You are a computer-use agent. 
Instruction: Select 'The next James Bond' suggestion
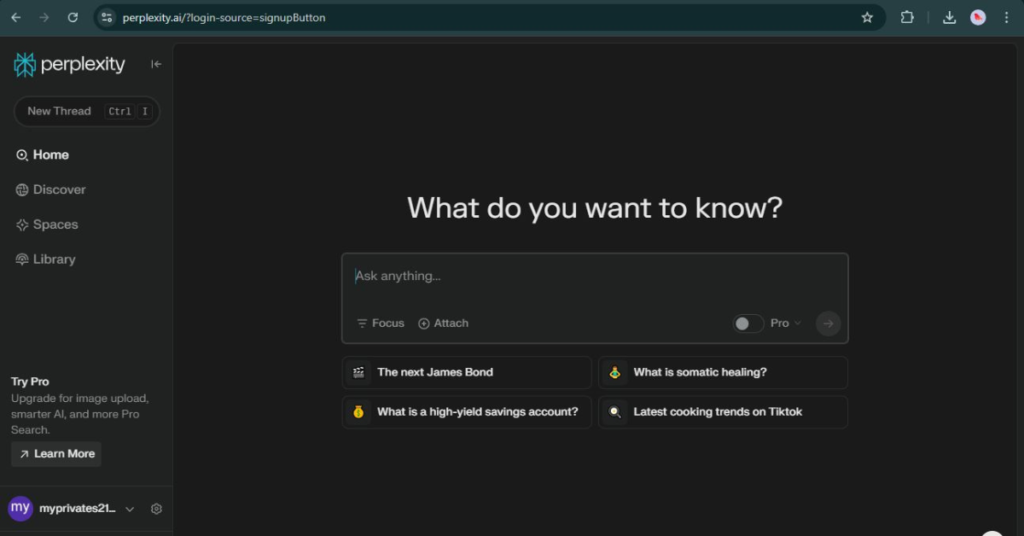coord(467,373)
